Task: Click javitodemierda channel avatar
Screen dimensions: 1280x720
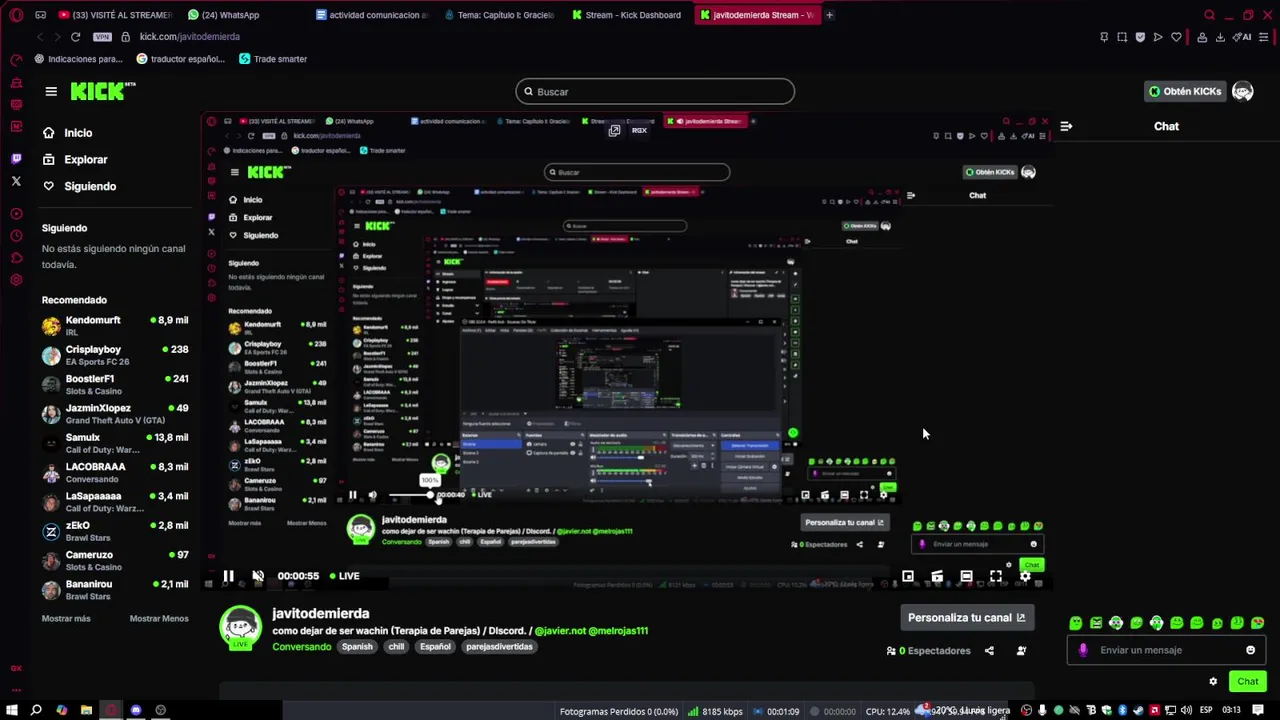Action: click(240, 628)
